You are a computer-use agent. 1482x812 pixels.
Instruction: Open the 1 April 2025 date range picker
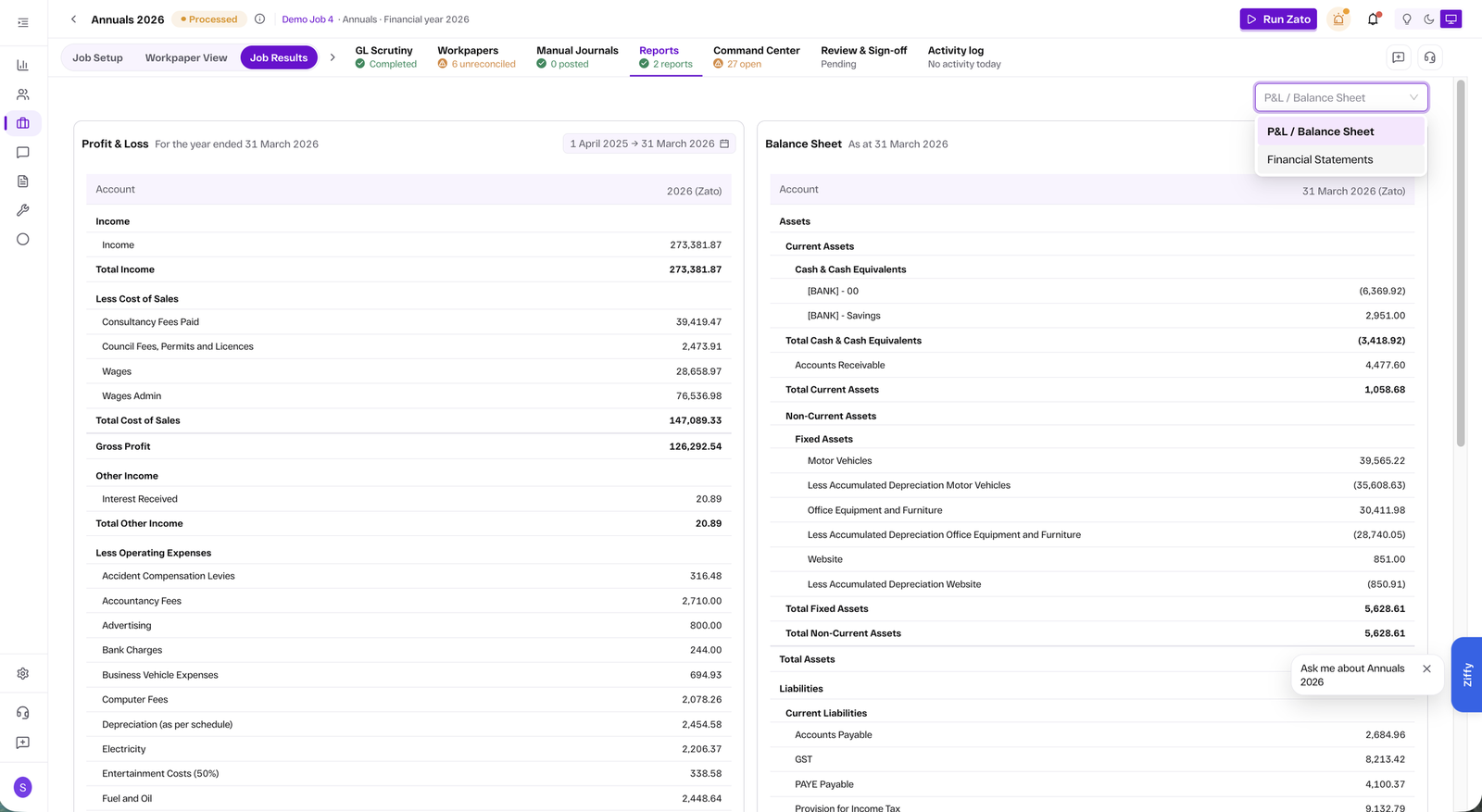pyautogui.click(x=649, y=144)
